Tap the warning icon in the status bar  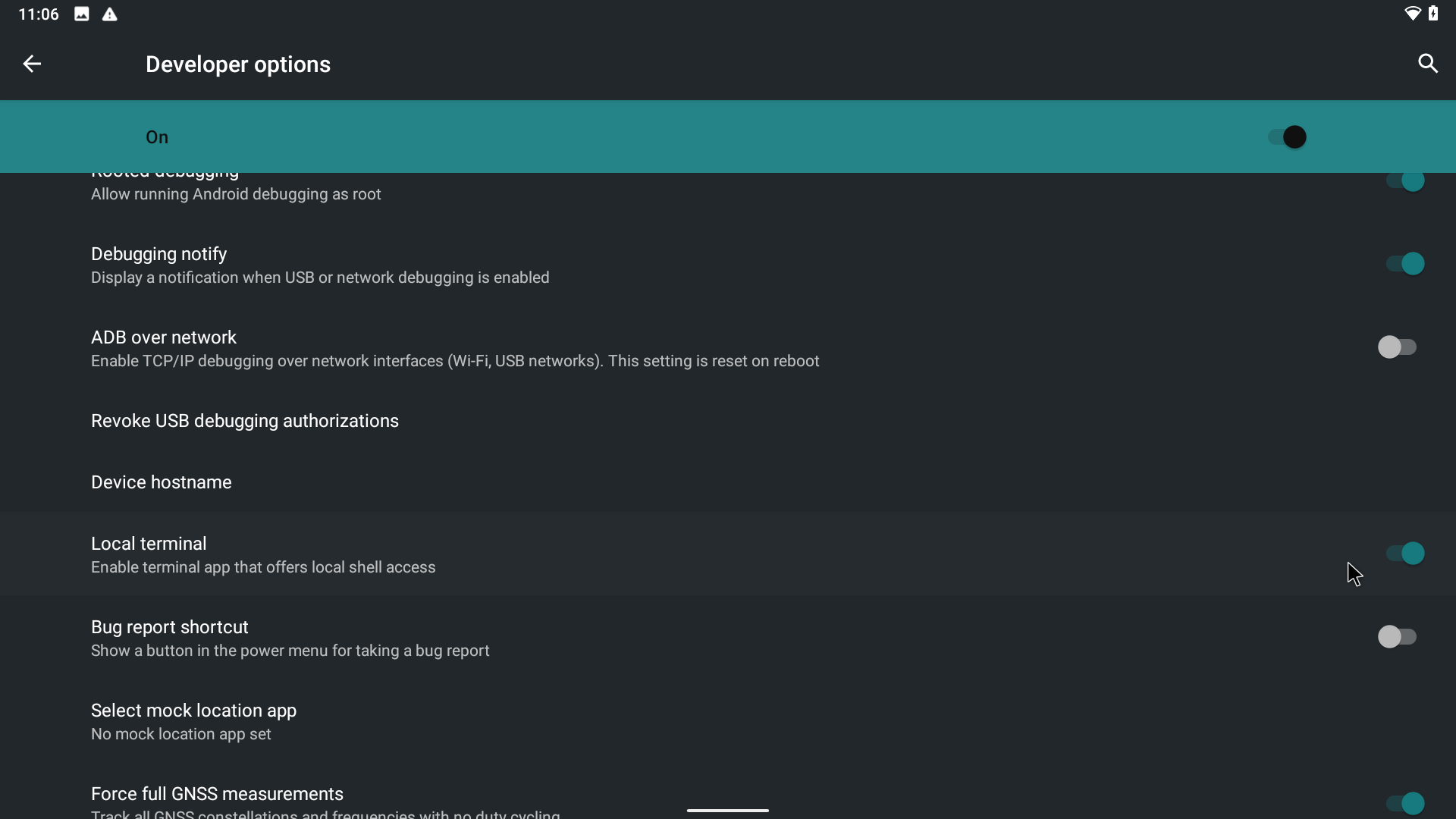[x=109, y=14]
